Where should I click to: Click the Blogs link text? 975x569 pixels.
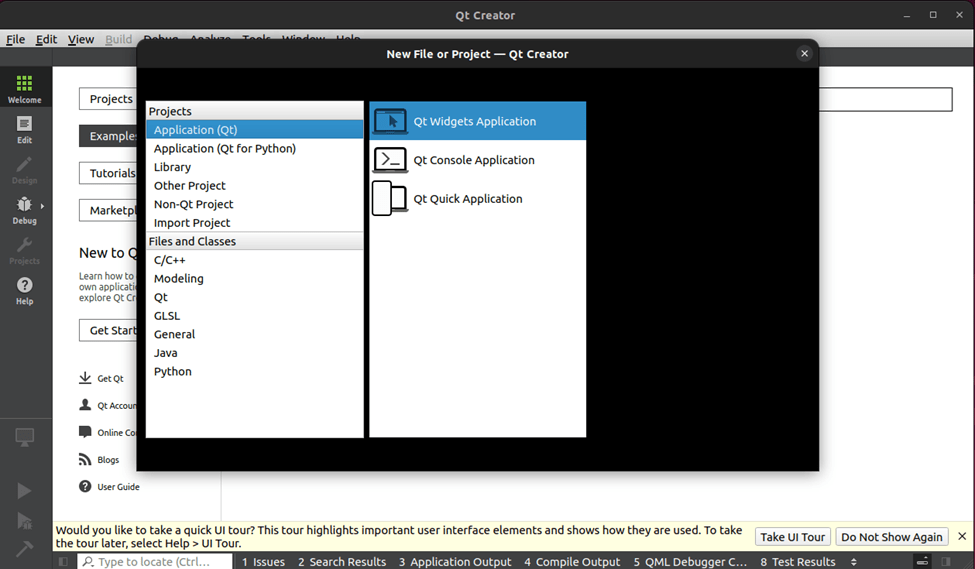pyautogui.click(x=108, y=460)
